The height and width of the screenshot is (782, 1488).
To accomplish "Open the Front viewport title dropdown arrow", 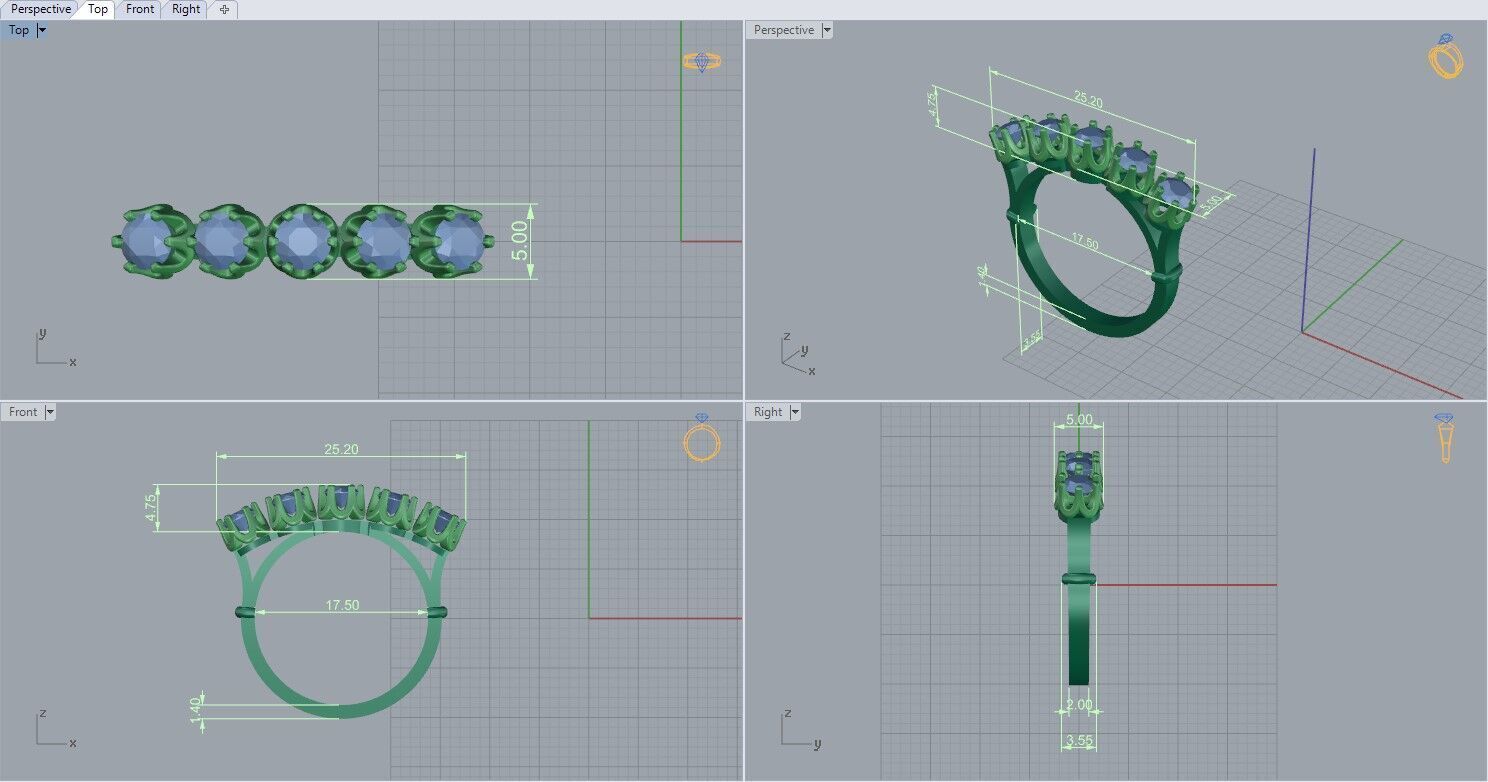I will (50, 412).
